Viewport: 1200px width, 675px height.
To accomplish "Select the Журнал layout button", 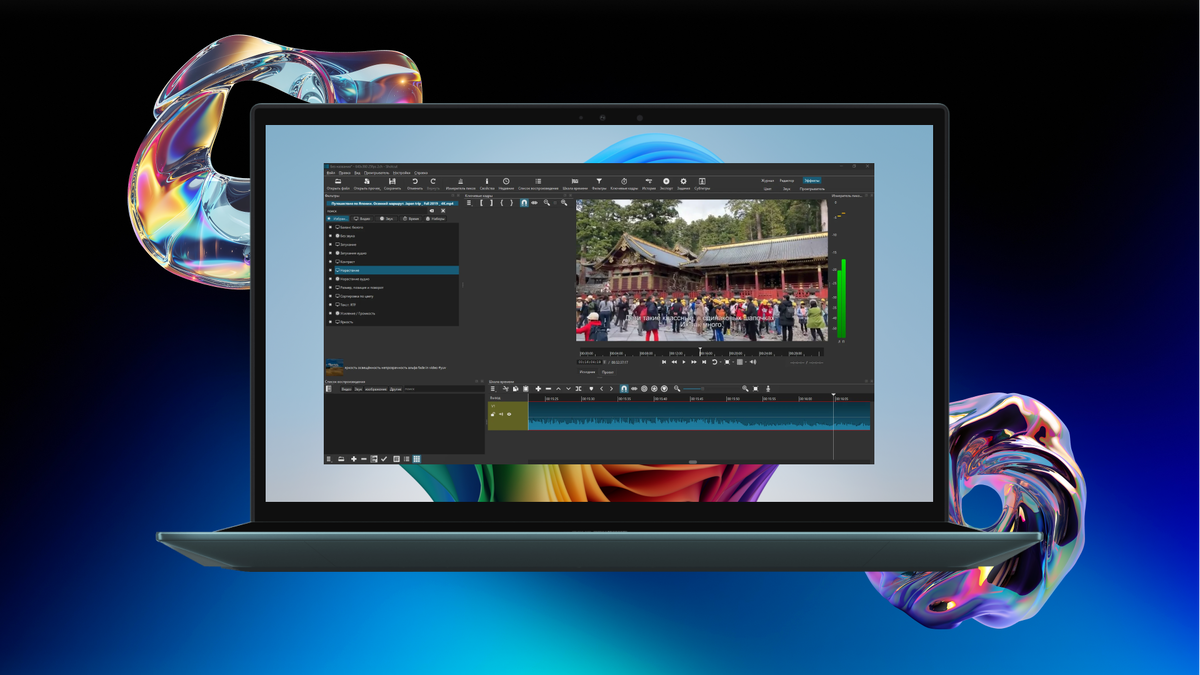I will point(767,180).
